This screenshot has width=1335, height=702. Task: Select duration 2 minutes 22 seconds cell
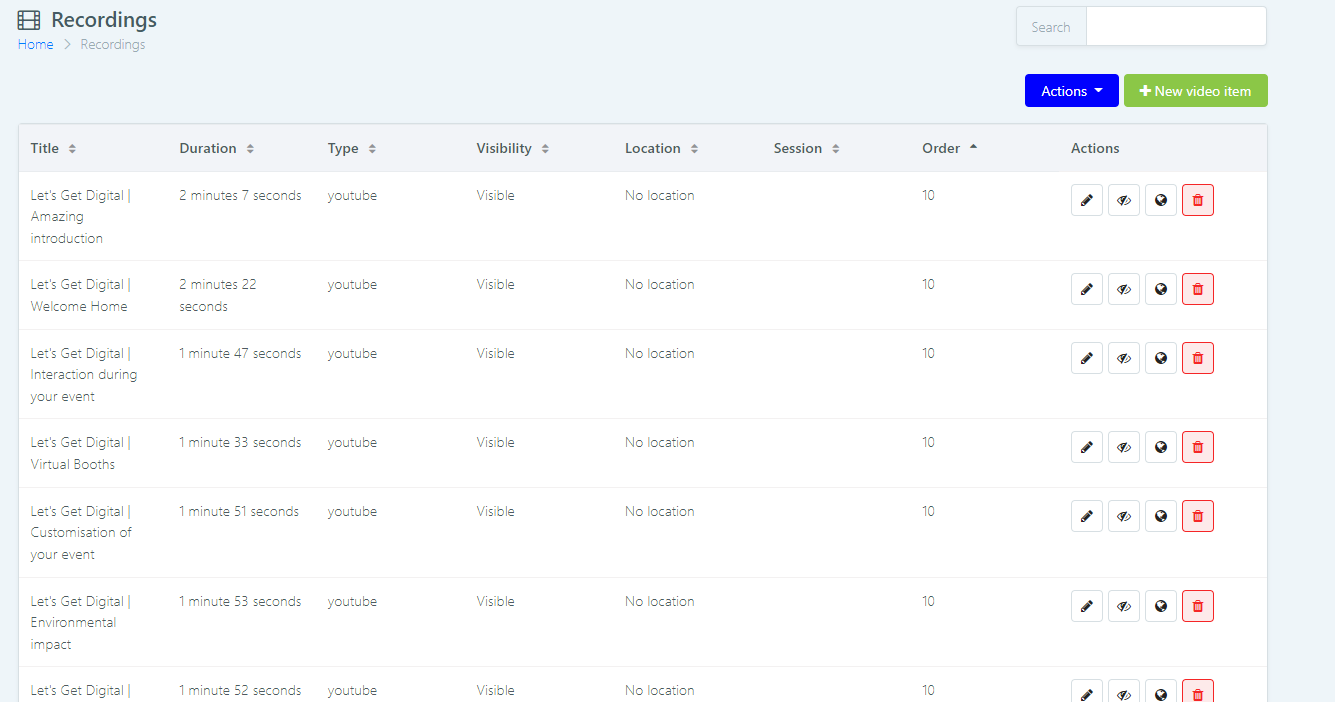coord(218,295)
